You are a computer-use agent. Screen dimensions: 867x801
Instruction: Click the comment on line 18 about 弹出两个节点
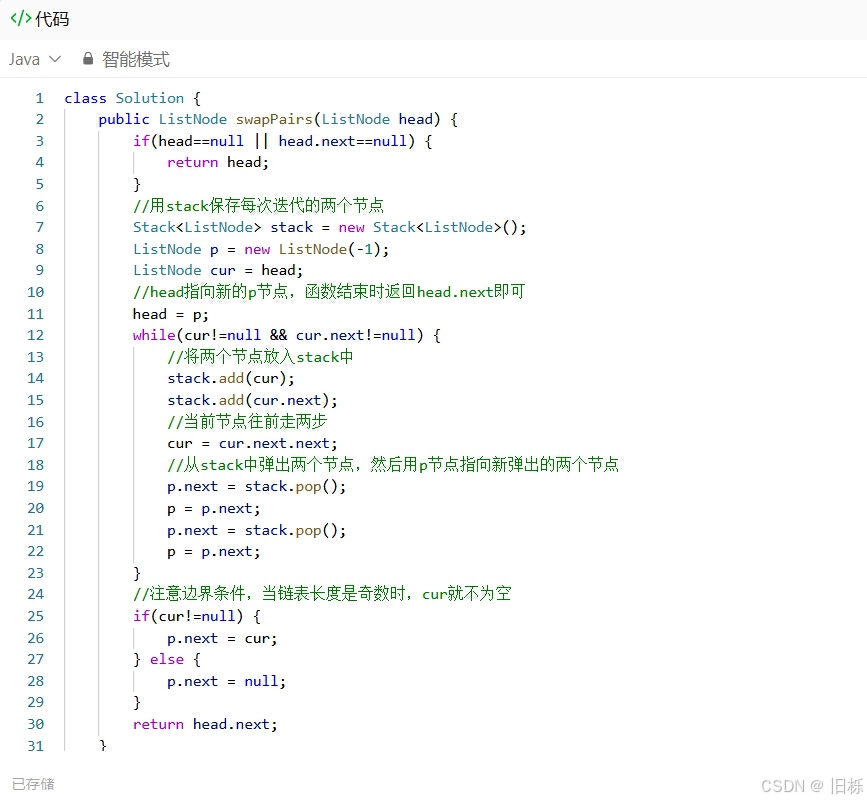click(x=393, y=464)
